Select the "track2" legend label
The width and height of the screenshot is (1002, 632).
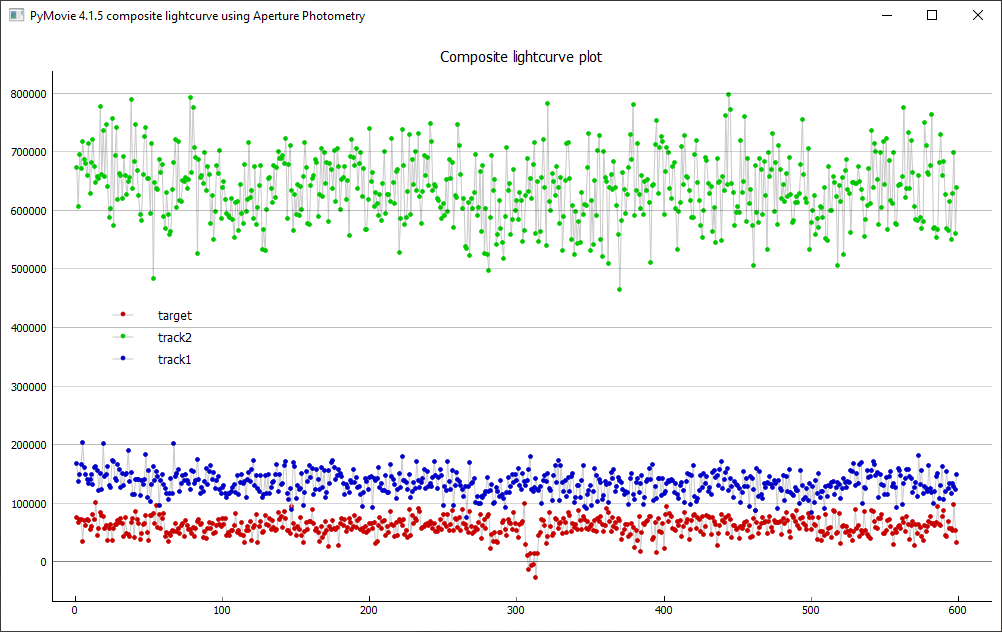pyautogui.click(x=174, y=337)
